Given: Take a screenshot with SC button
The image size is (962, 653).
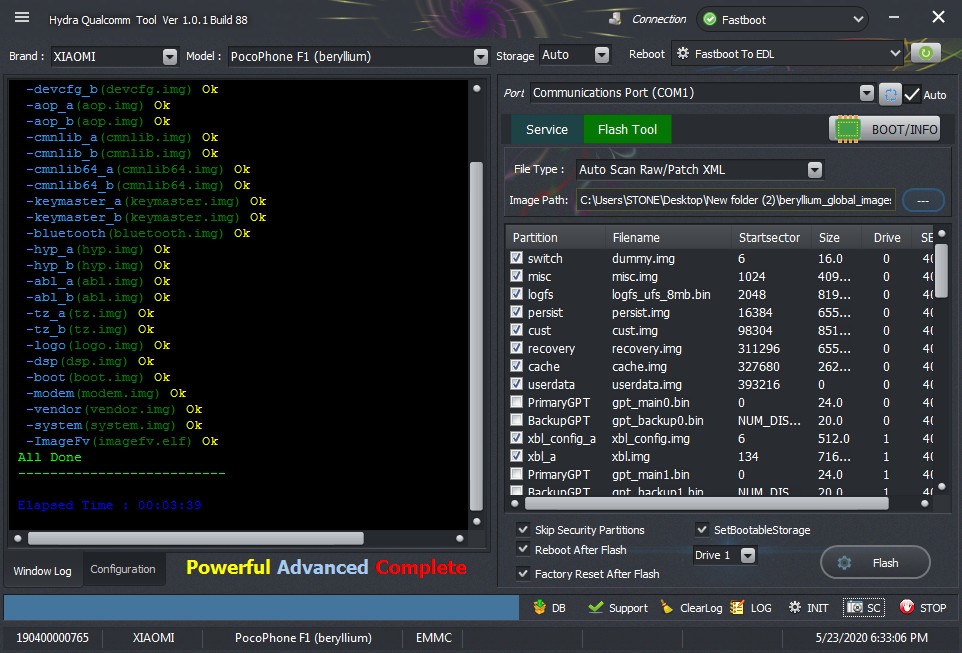Looking at the screenshot, I should pos(864,608).
